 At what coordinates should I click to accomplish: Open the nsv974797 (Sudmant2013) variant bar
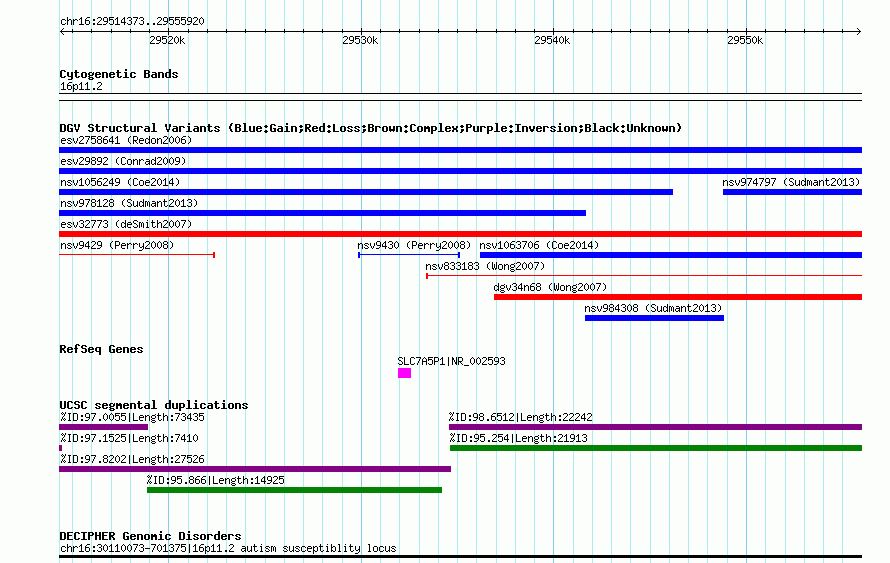[792, 192]
